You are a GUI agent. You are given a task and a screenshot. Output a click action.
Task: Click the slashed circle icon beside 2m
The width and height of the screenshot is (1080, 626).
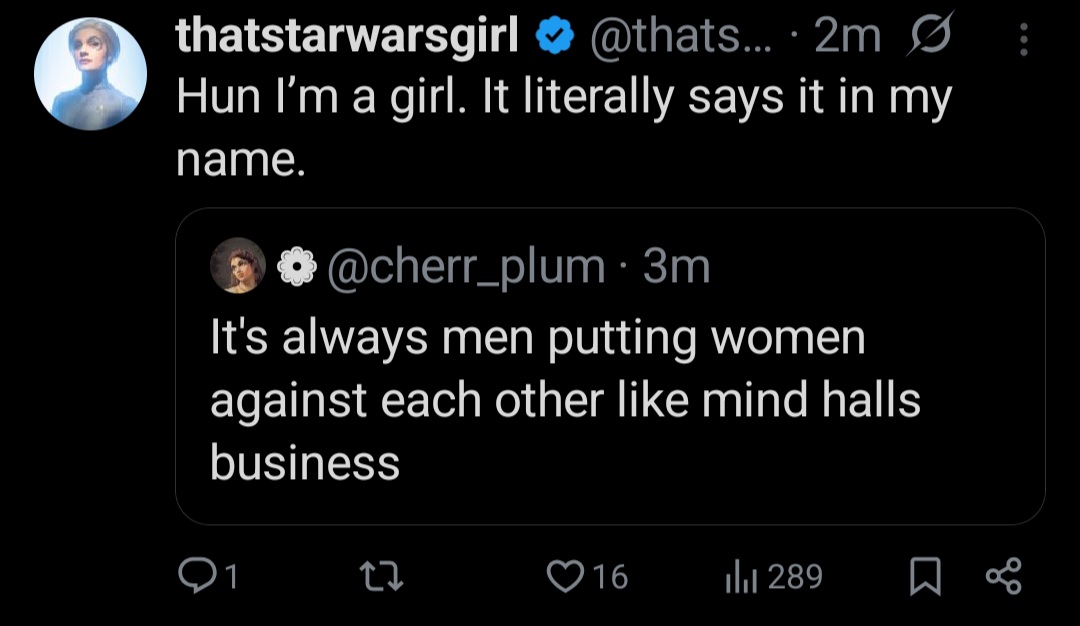click(x=930, y=34)
